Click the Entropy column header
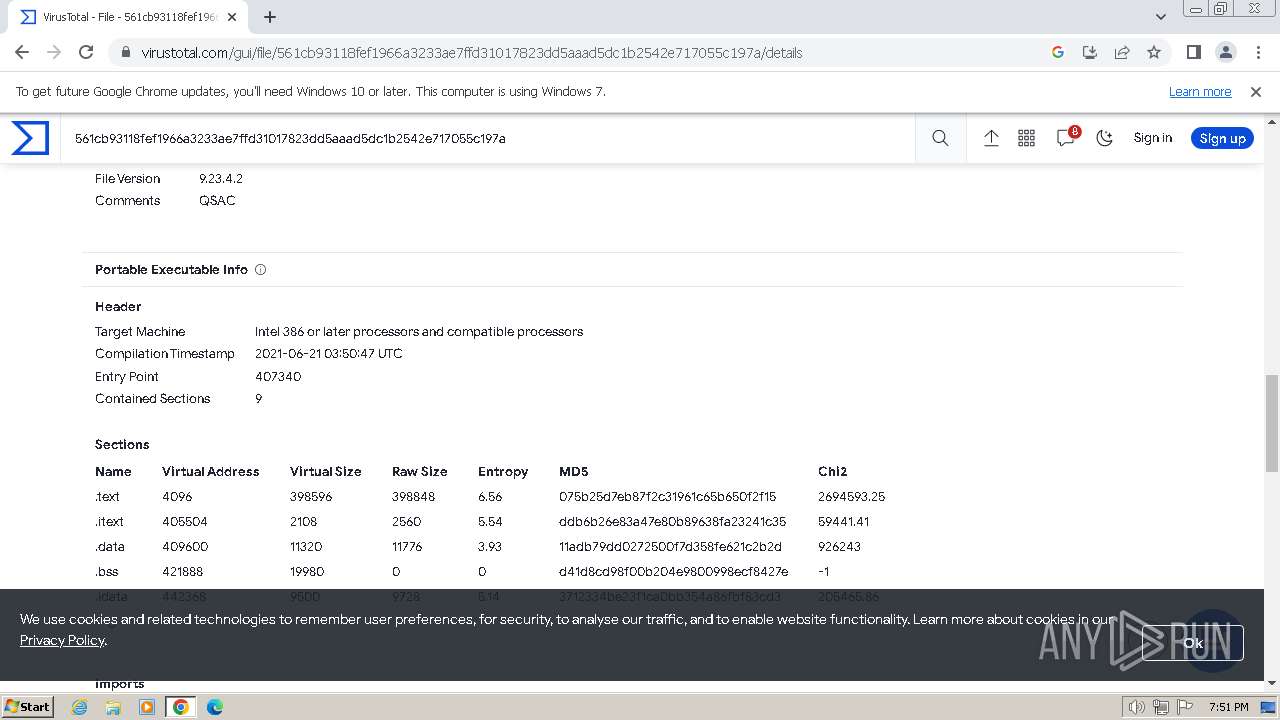1280x720 pixels. pyautogui.click(x=503, y=472)
